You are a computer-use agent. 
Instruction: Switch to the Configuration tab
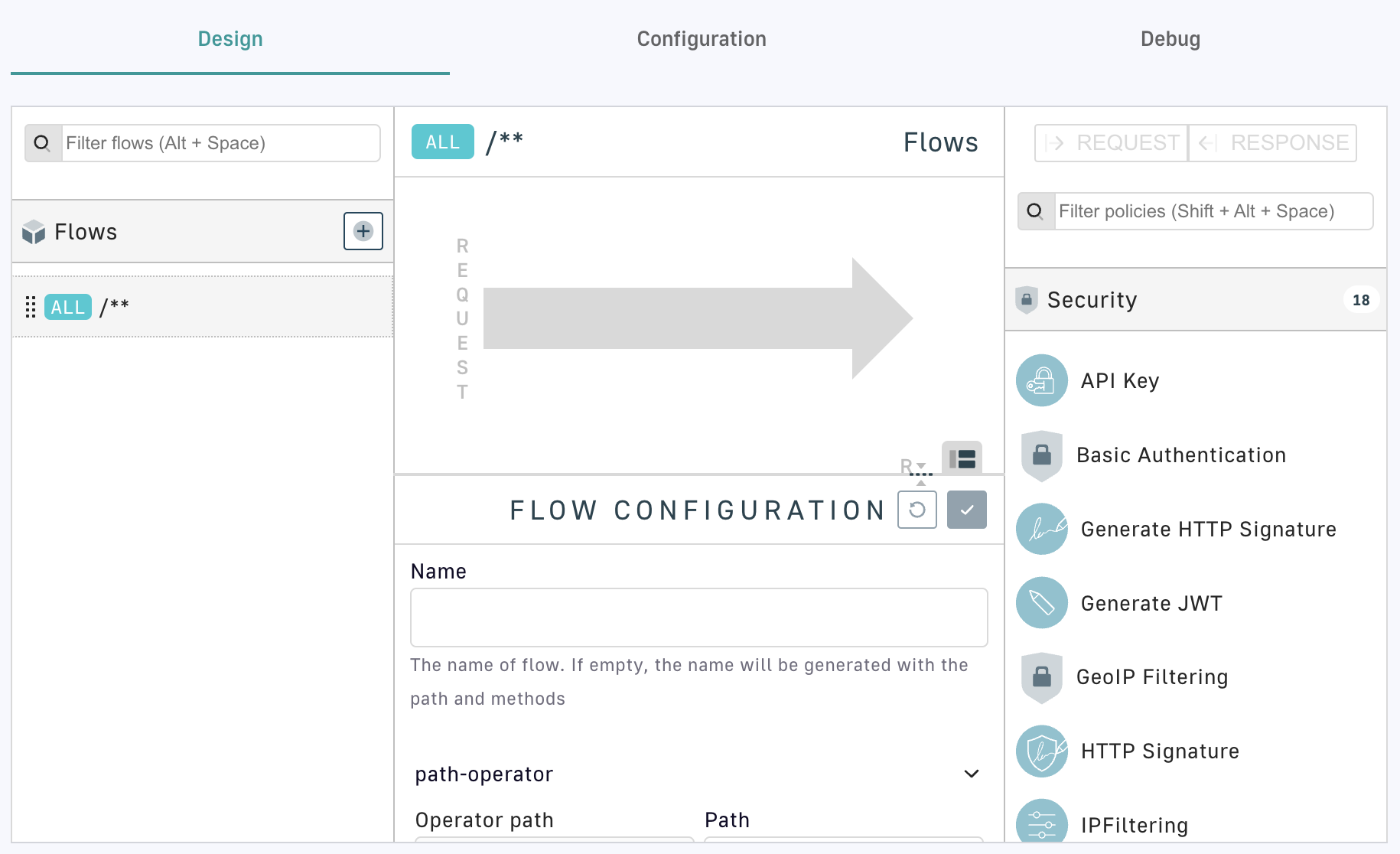(702, 39)
